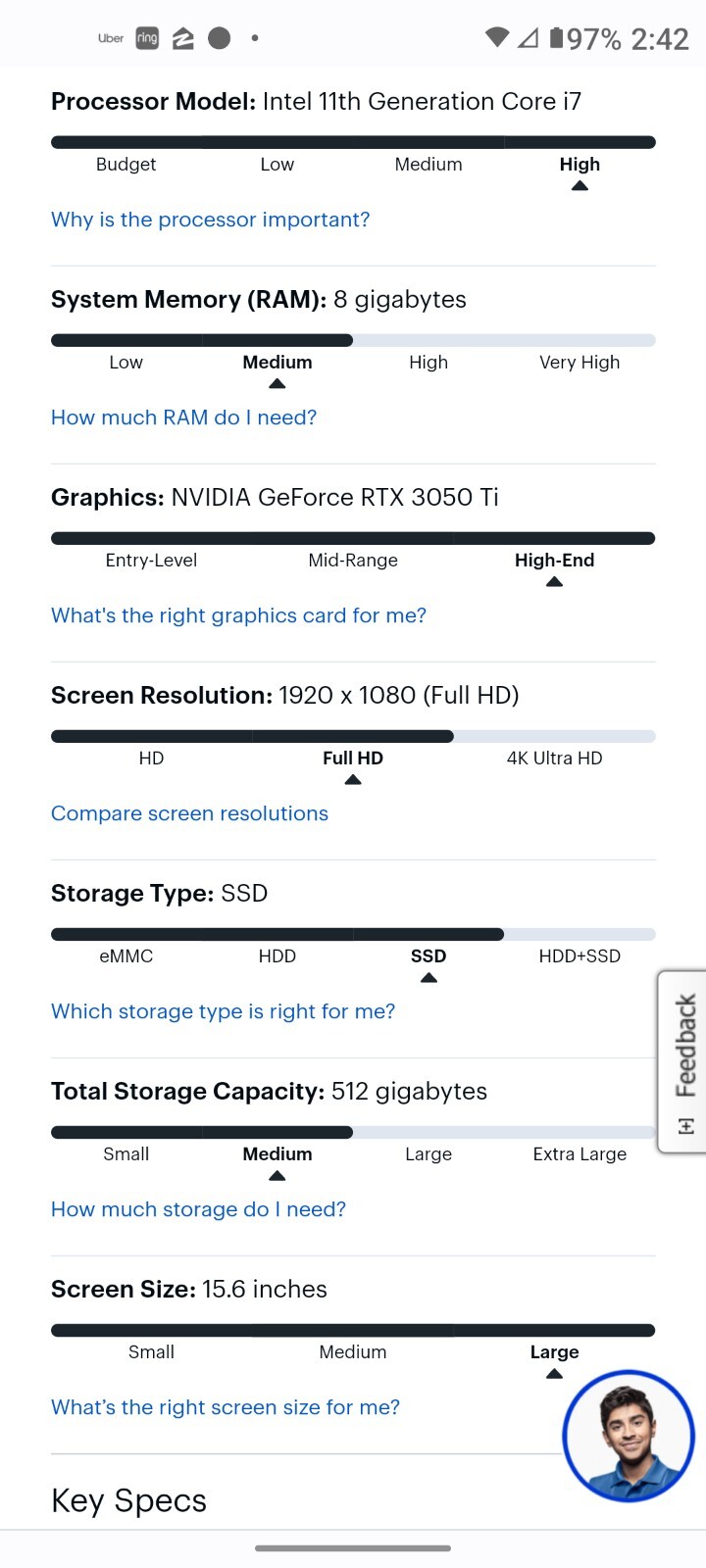Open 'Compare screen resolutions' link
Viewport: 706px width, 1568px height.
click(189, 813)
